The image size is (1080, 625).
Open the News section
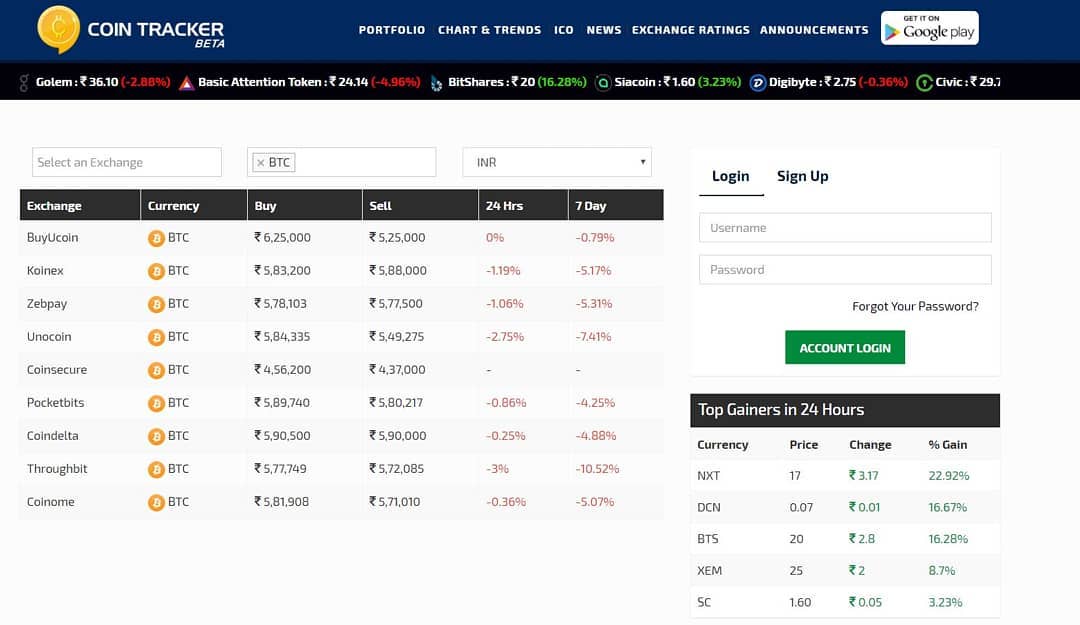604,30
